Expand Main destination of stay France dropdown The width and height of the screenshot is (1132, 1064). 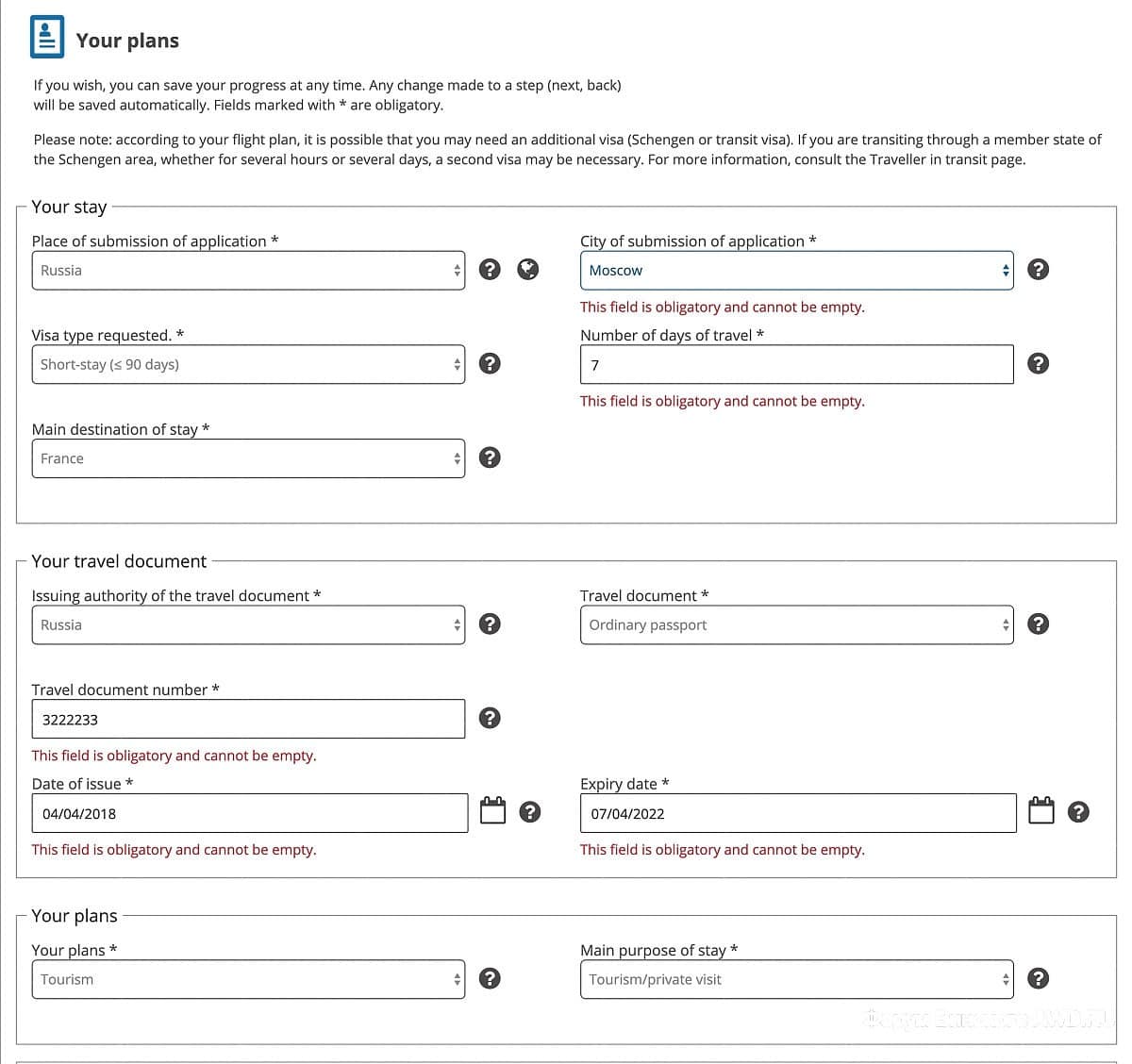pos(248,459)
